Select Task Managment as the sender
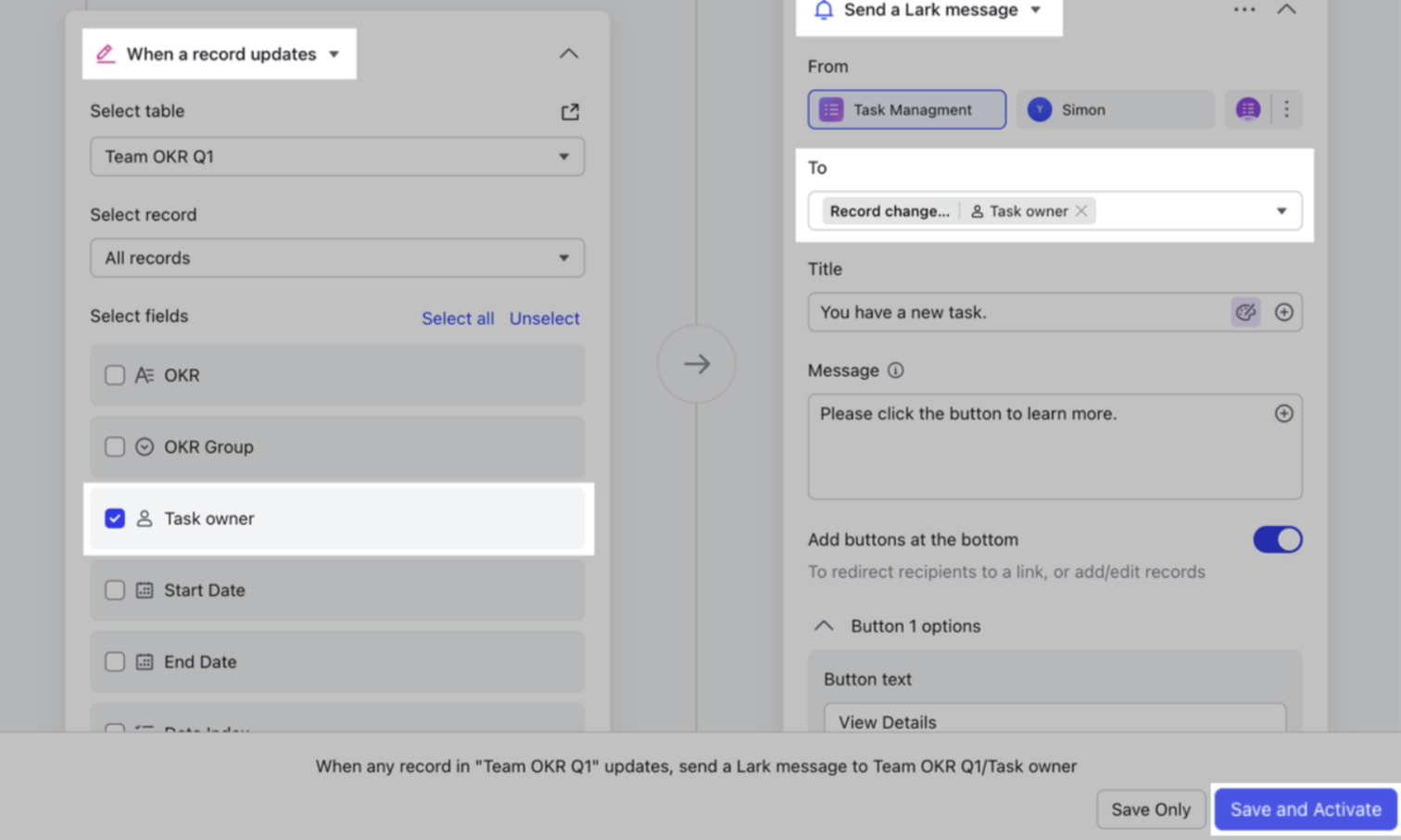 [906, 109]
